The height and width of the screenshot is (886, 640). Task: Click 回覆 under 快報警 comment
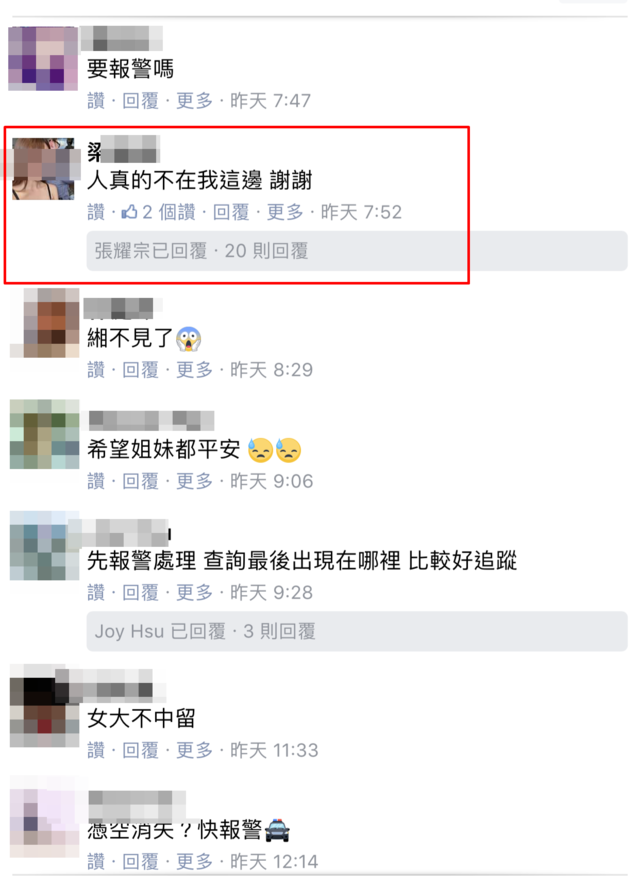tap(141, 862)
